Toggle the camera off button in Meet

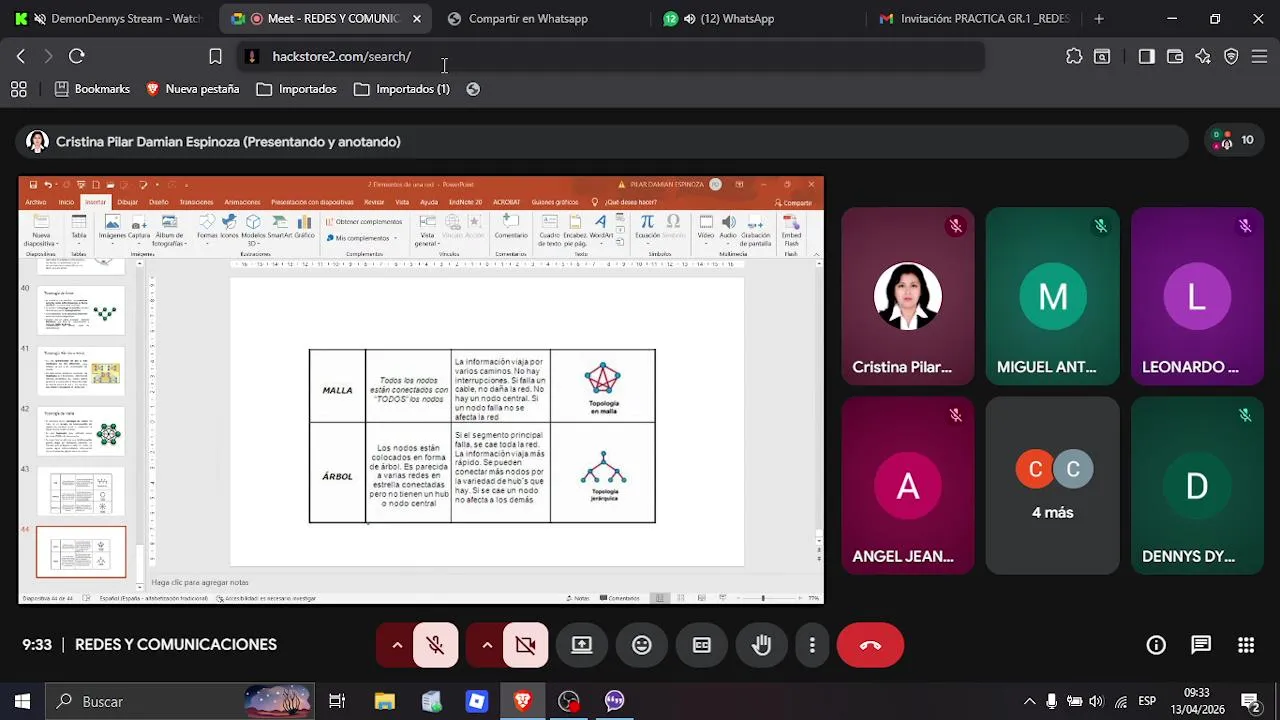[x=525, y=645]
